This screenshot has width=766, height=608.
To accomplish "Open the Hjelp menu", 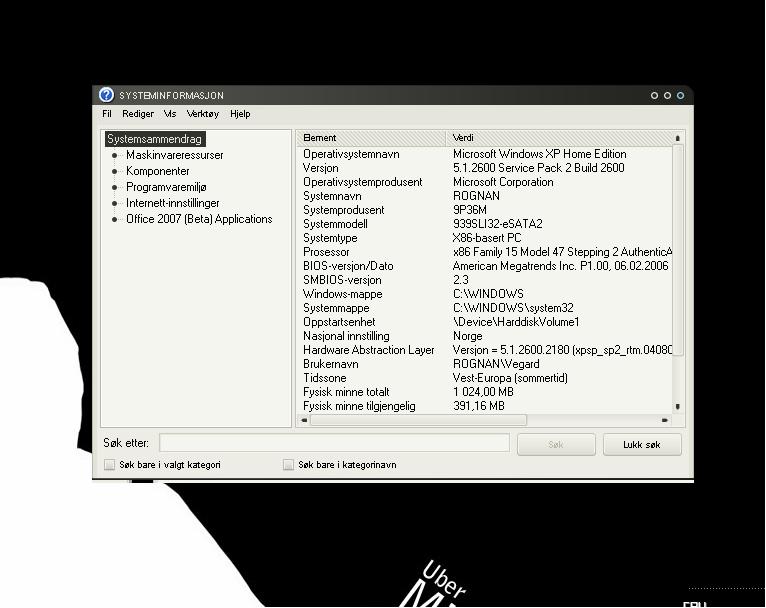I will pyautogui.click(x=240, y=114).
